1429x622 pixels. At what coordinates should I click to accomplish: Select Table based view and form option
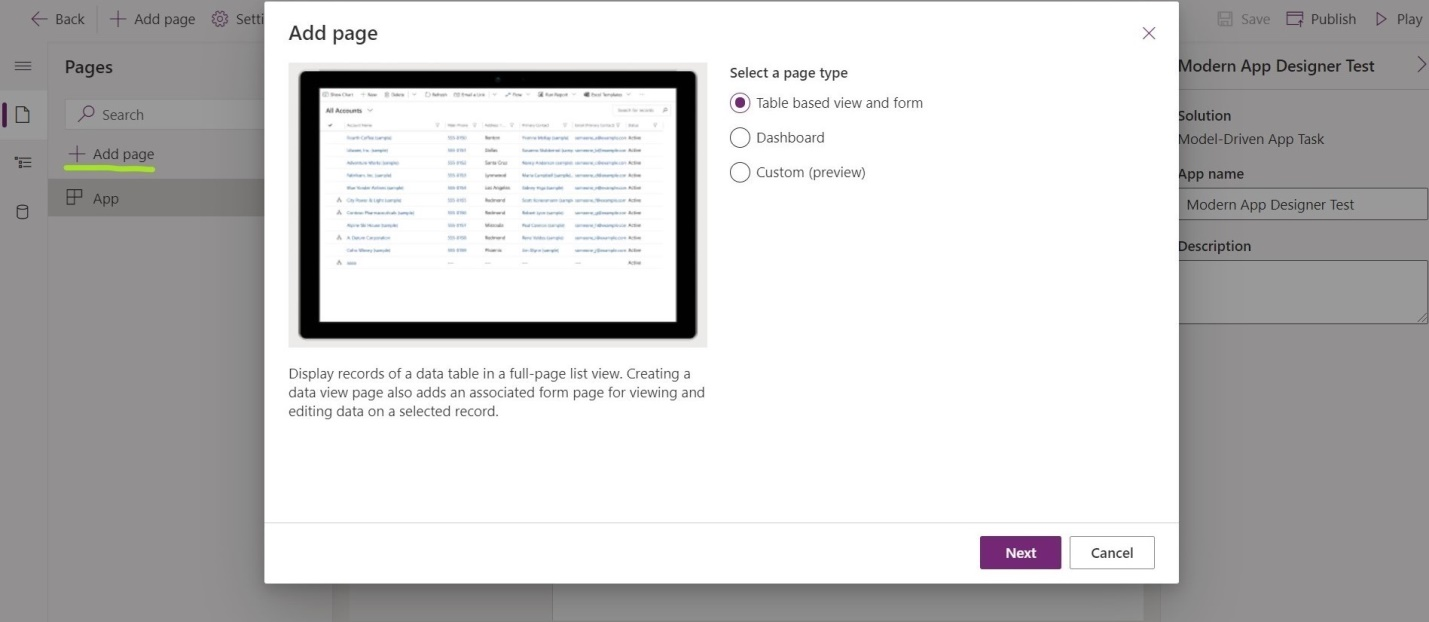(740, 103)
